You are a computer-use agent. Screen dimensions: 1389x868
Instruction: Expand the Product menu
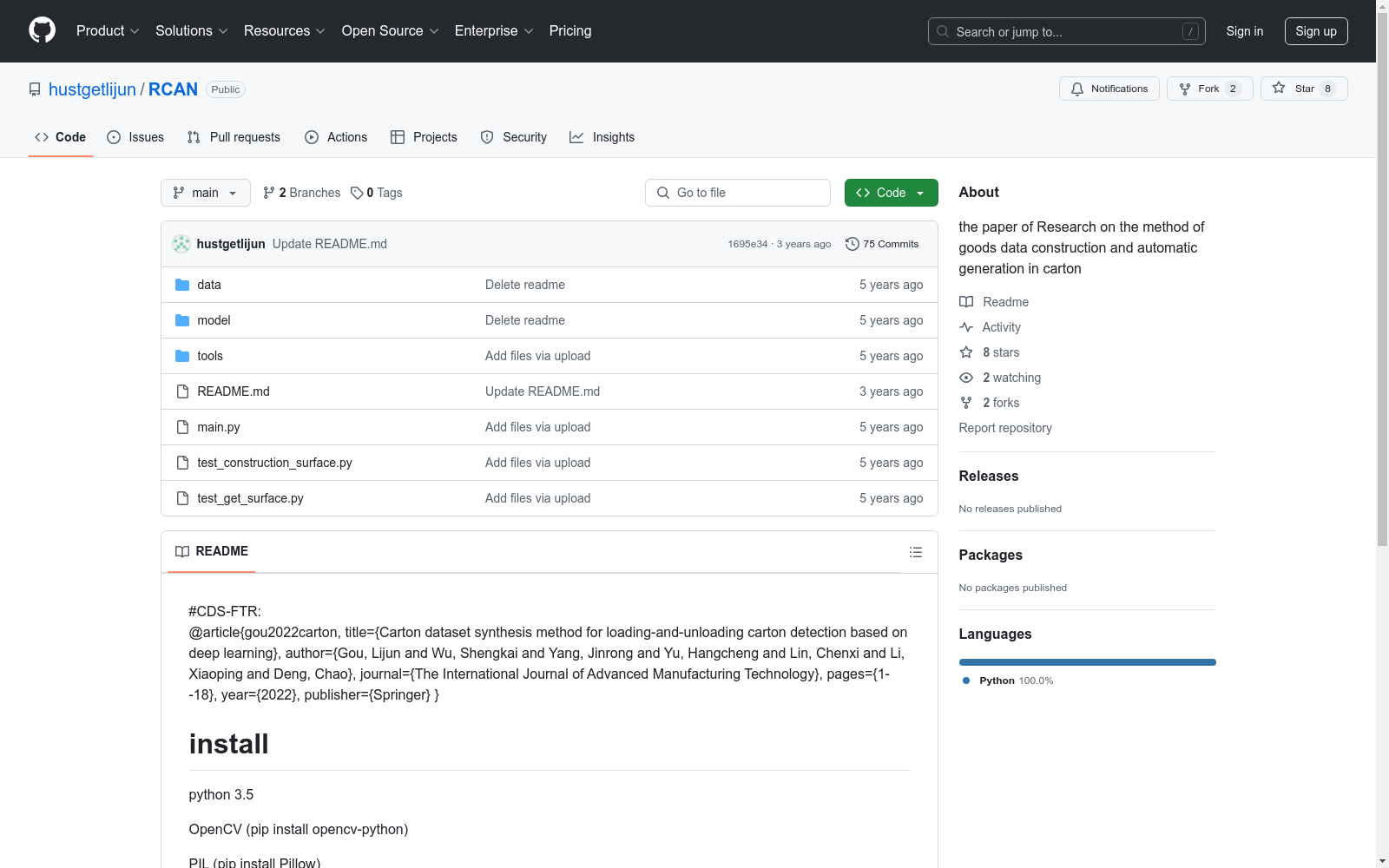coord(108,31)
